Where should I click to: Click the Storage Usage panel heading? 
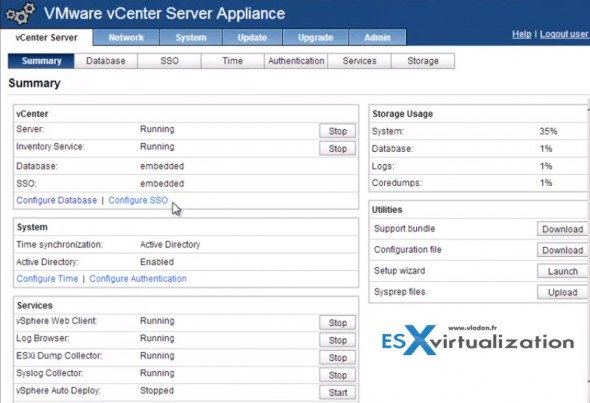coord(402,114)
